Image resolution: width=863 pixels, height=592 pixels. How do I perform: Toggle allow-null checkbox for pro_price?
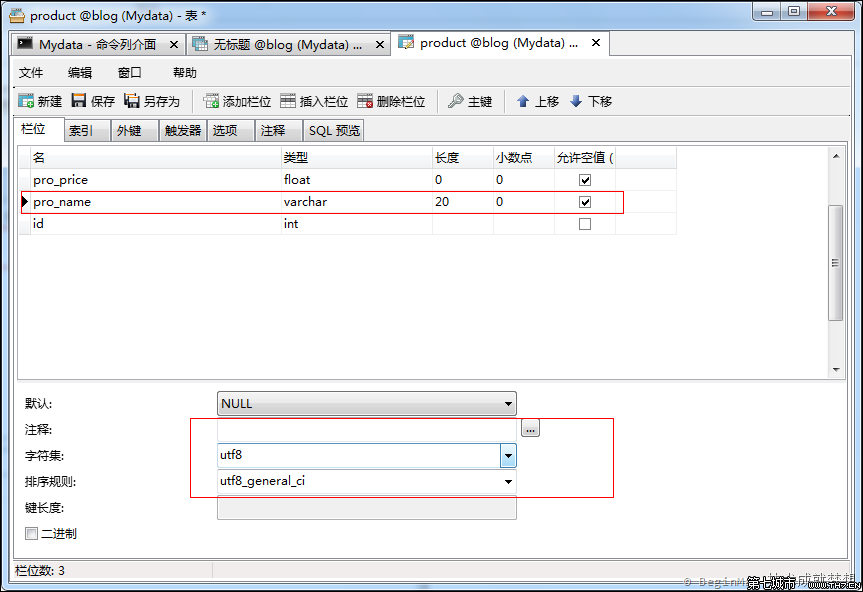(585, 180)
